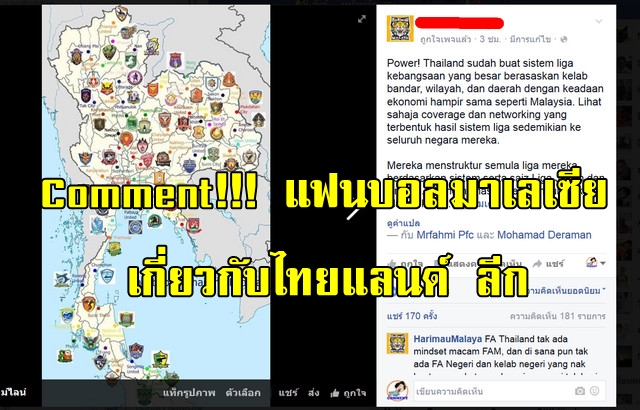Click the tiger page profile picture
Viewport: 640px width, 410px height.
400,29
